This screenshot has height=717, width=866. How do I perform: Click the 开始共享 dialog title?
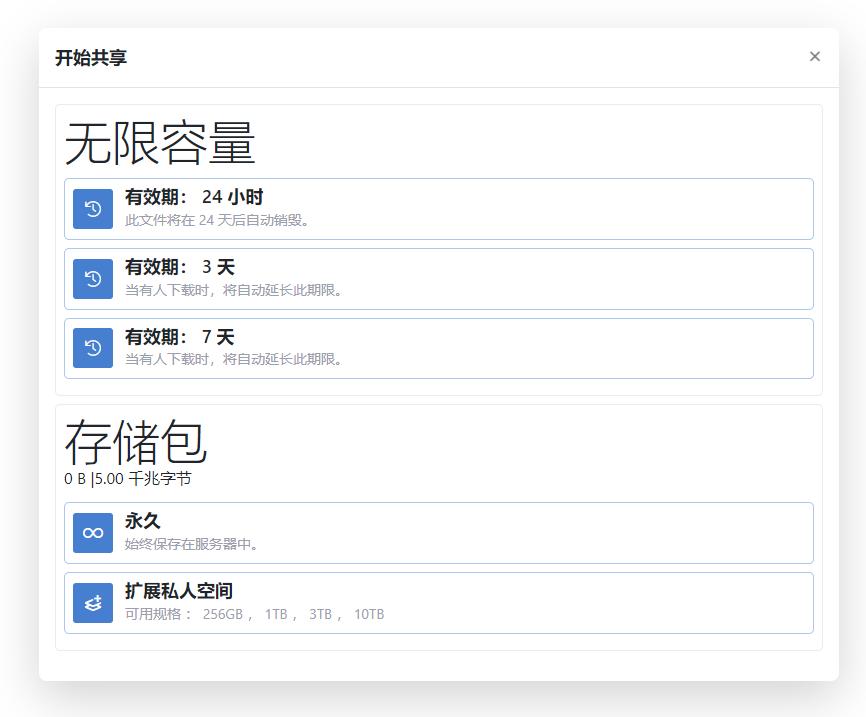tap(91, 57)
